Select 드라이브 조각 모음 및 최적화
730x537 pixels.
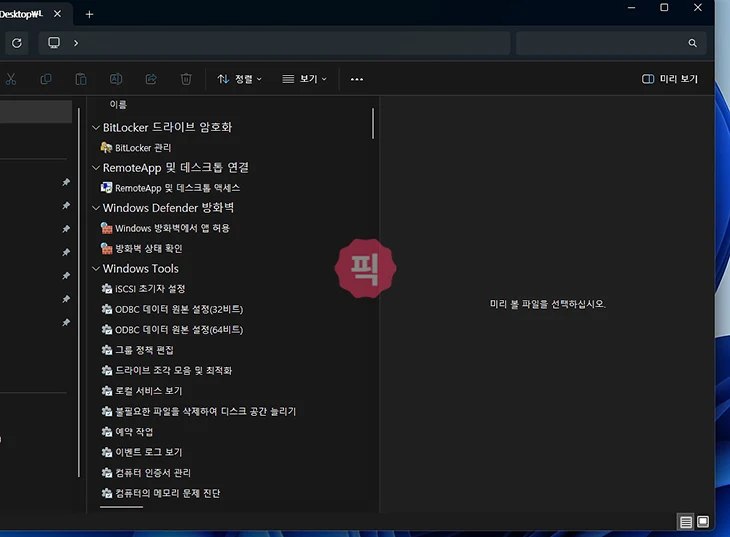click(x=173, y=371)
